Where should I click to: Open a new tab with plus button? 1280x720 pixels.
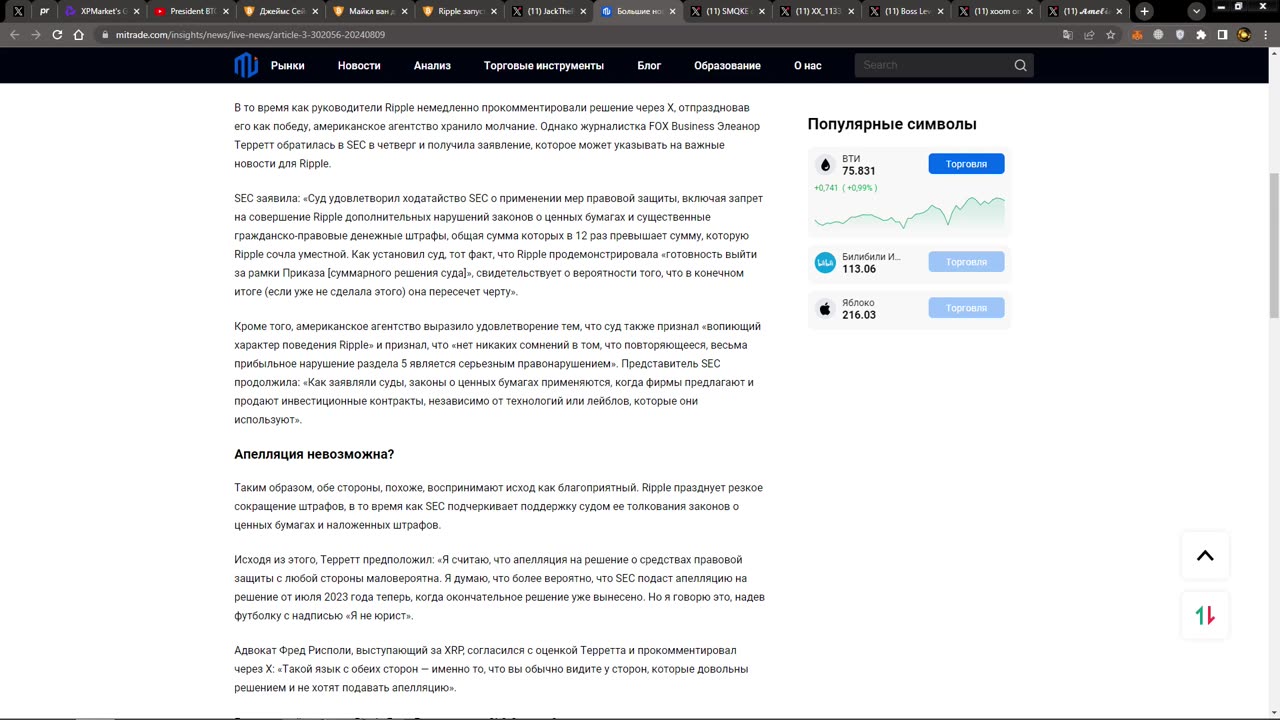(x=1144, y=11)
